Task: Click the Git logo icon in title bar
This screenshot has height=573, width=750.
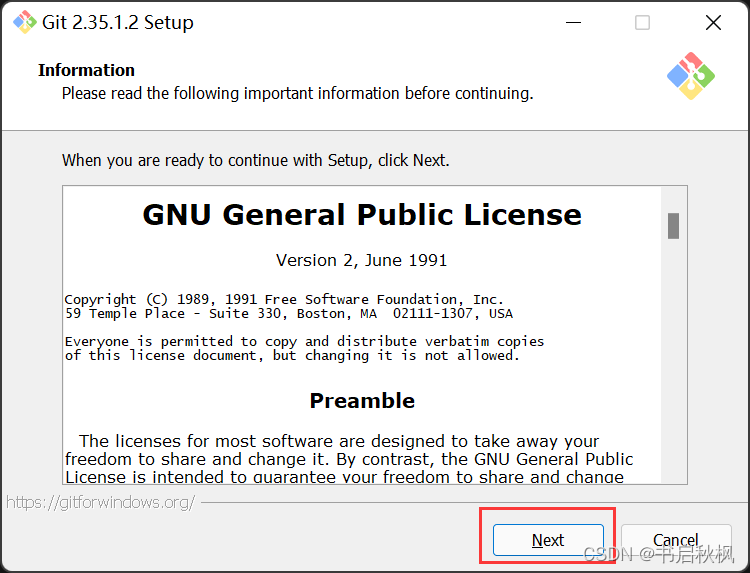Action: pyautogui.click(x=24, y=22)
